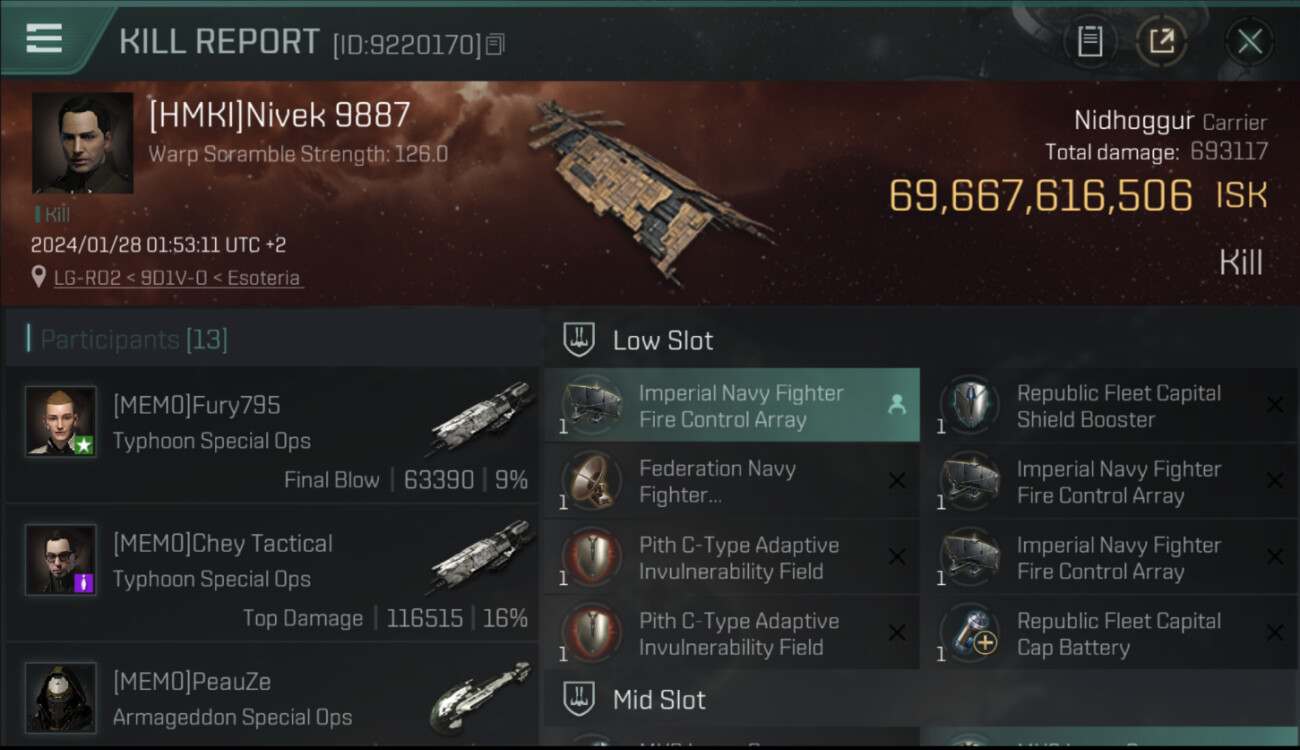Copy the kill report ID

click(496, 43)
